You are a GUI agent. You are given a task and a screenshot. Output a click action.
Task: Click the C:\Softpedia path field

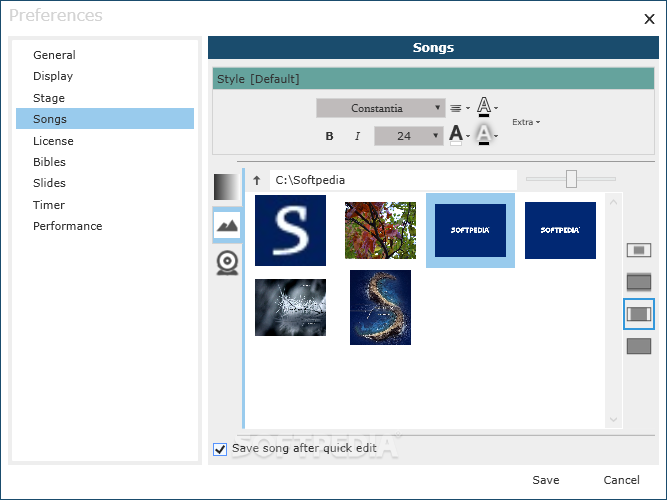[393, 180]
